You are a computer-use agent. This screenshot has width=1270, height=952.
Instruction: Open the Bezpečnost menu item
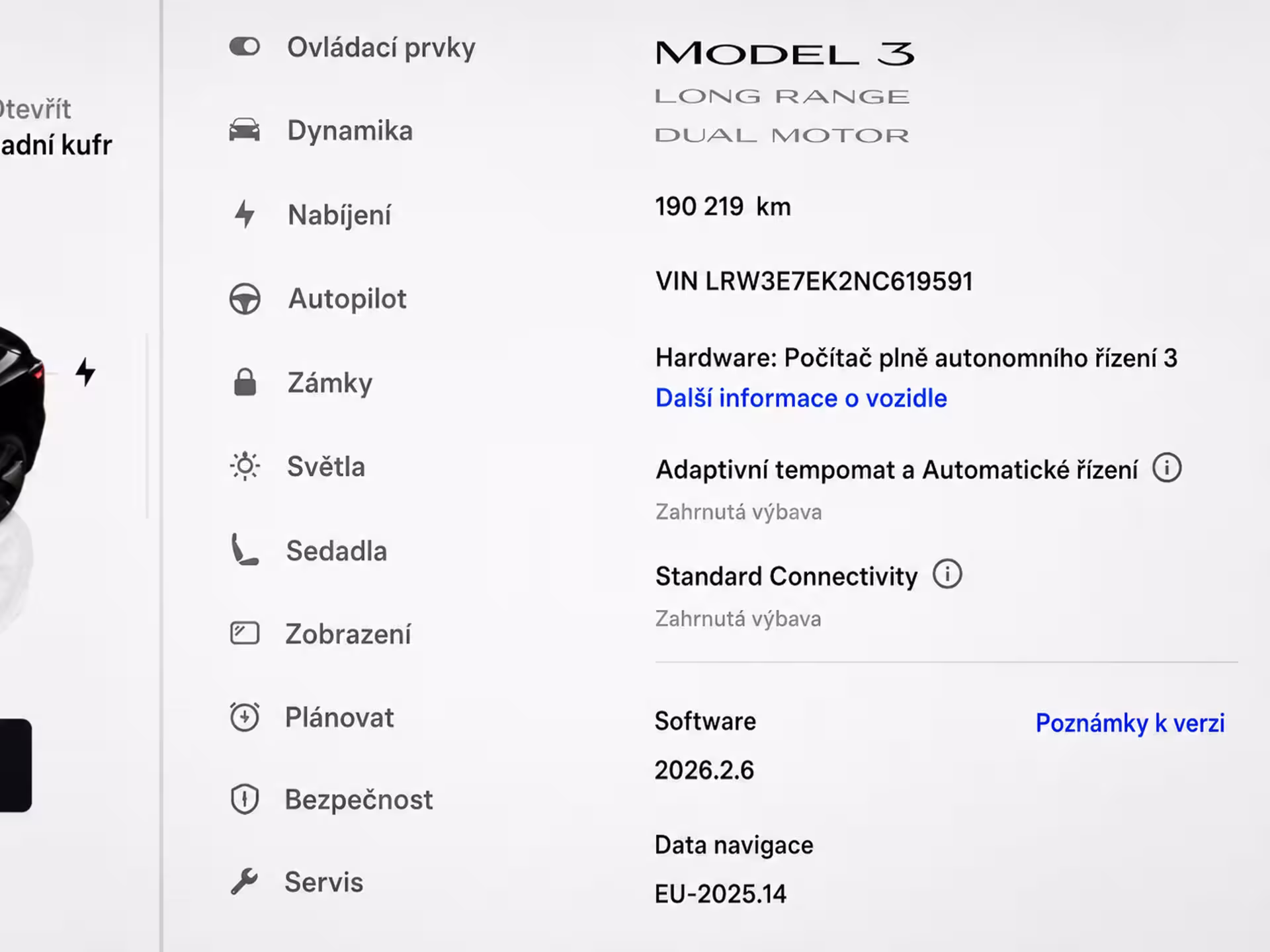tap(331, 800)
